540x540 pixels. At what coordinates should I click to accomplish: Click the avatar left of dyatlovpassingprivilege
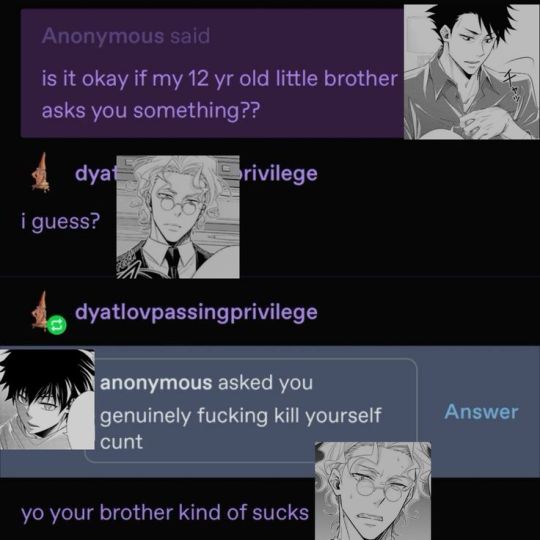39,311
